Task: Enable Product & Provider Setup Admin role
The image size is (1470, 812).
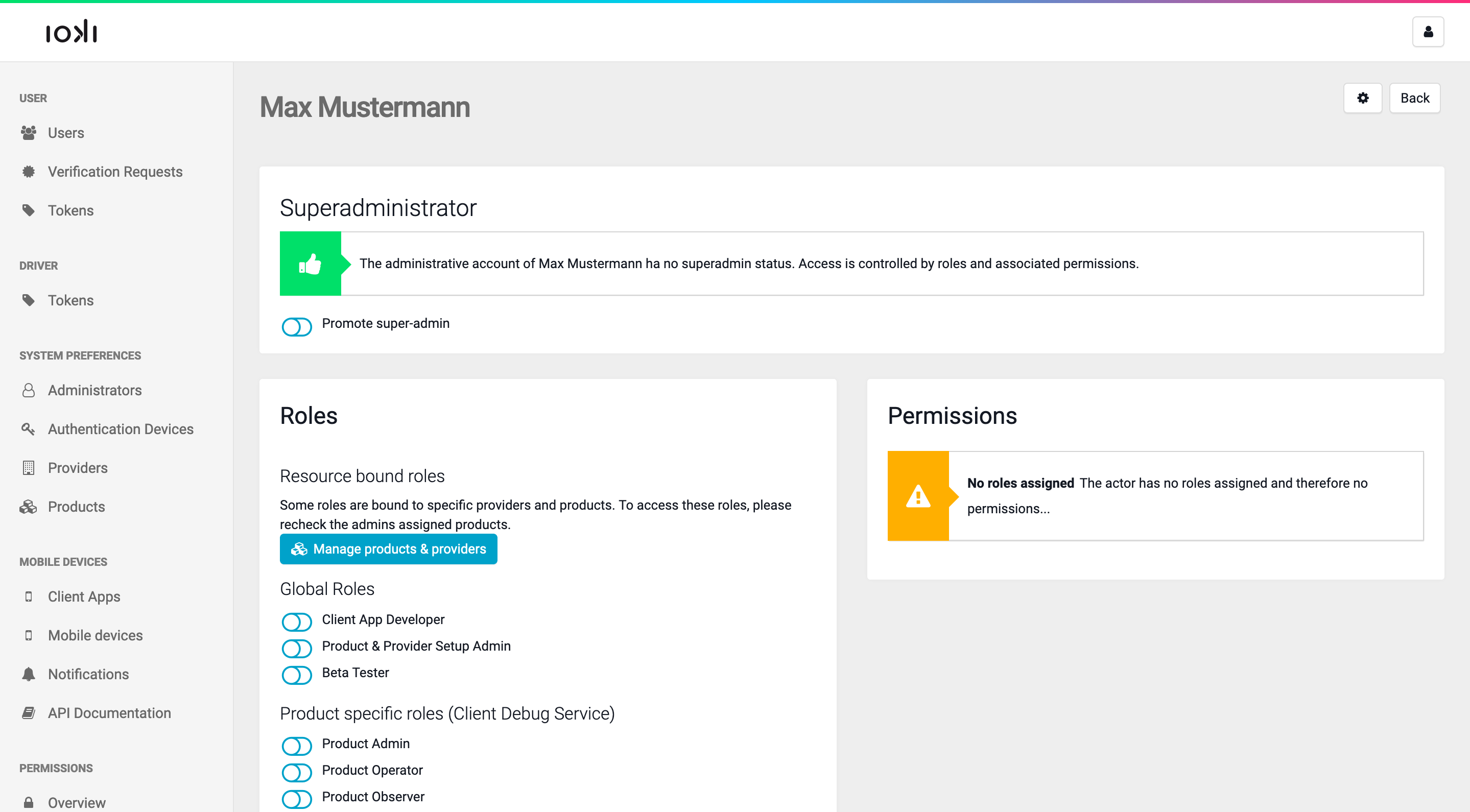Action: tap(297, 649)
